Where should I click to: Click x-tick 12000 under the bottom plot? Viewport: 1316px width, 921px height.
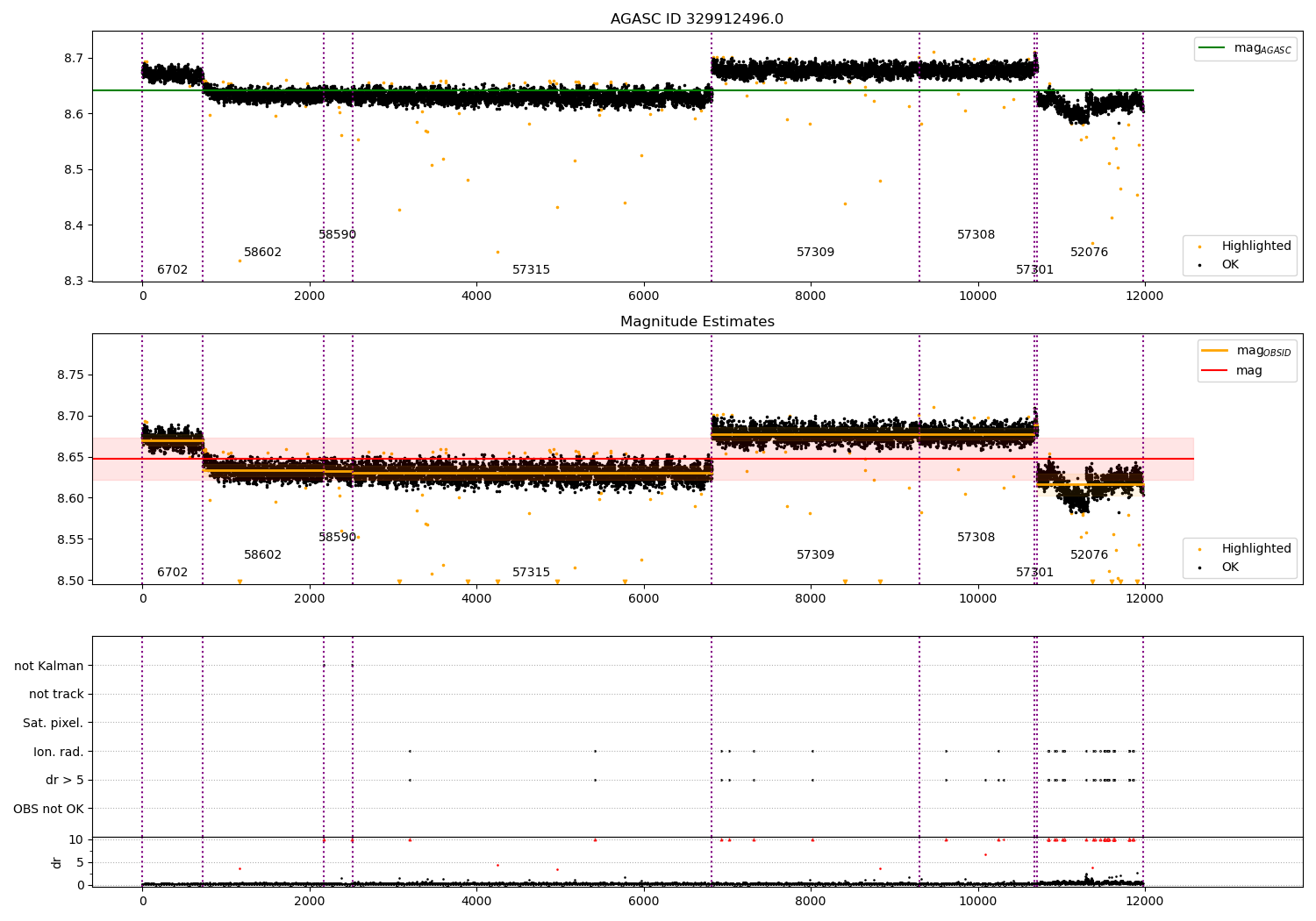pos(1144,901)
